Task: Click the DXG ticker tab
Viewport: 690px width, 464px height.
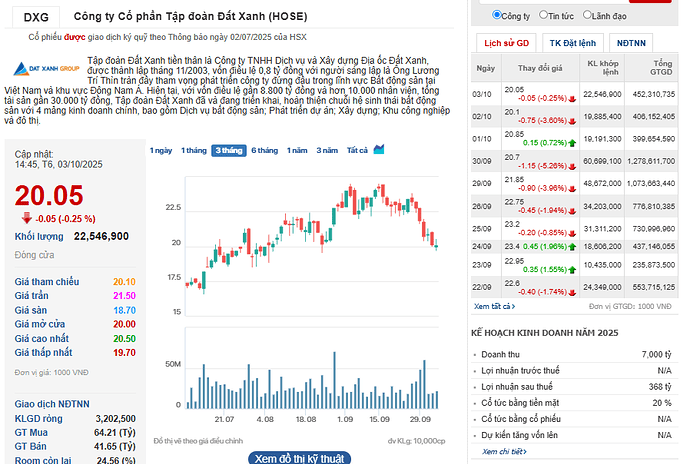Action: [36, 17]
